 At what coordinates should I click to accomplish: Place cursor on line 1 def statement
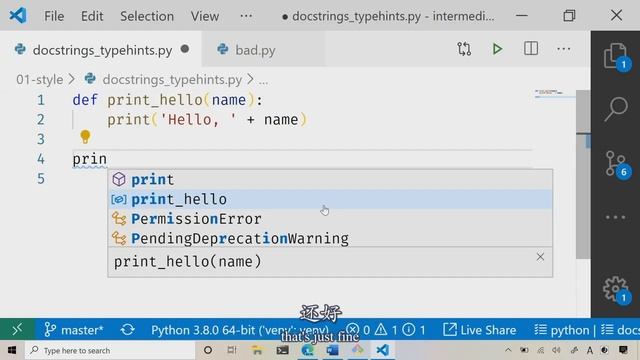[x=168, y=100]
